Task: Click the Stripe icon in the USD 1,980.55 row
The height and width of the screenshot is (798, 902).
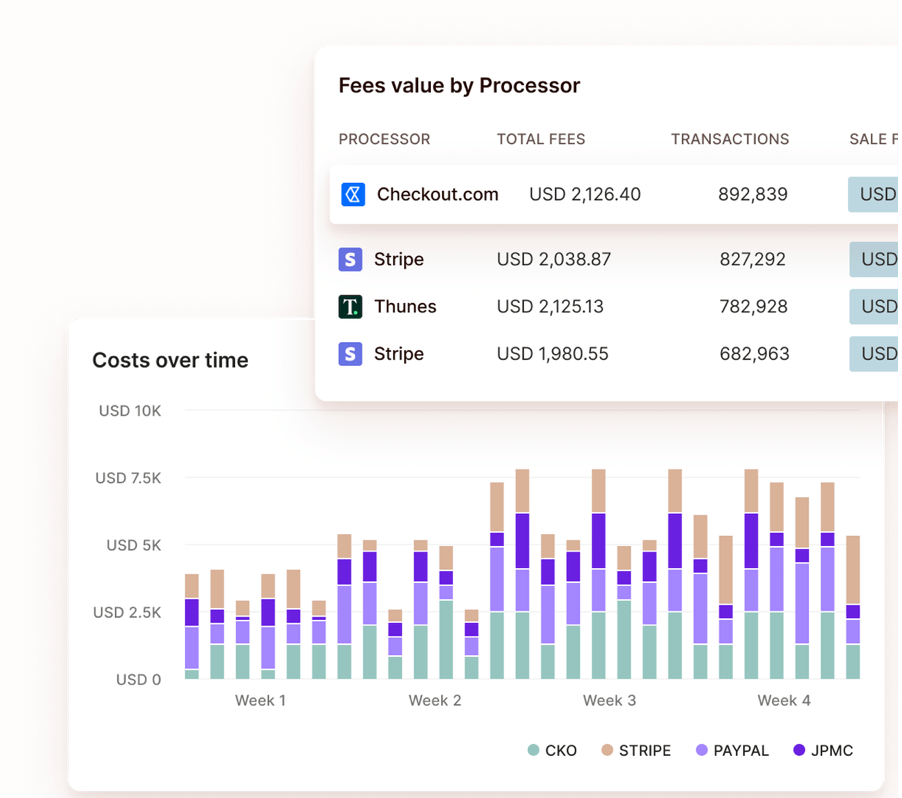Action: coord(350,354)
